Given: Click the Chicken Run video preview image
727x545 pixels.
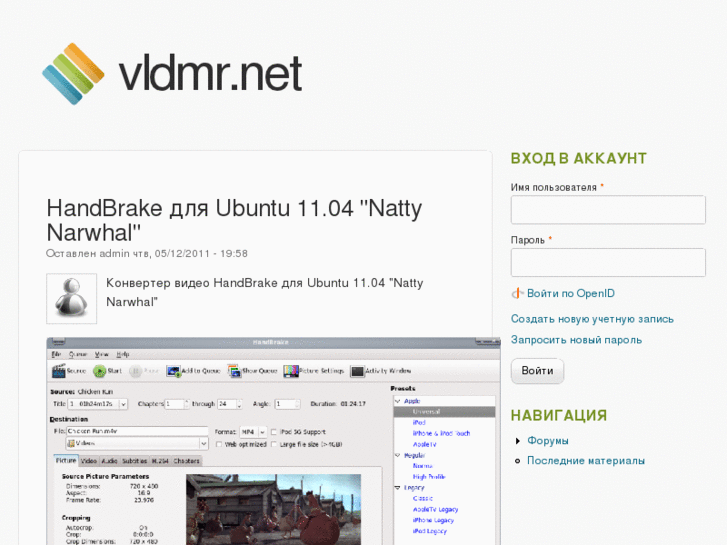Looking at the screenshot, I should tap(274, 509).
